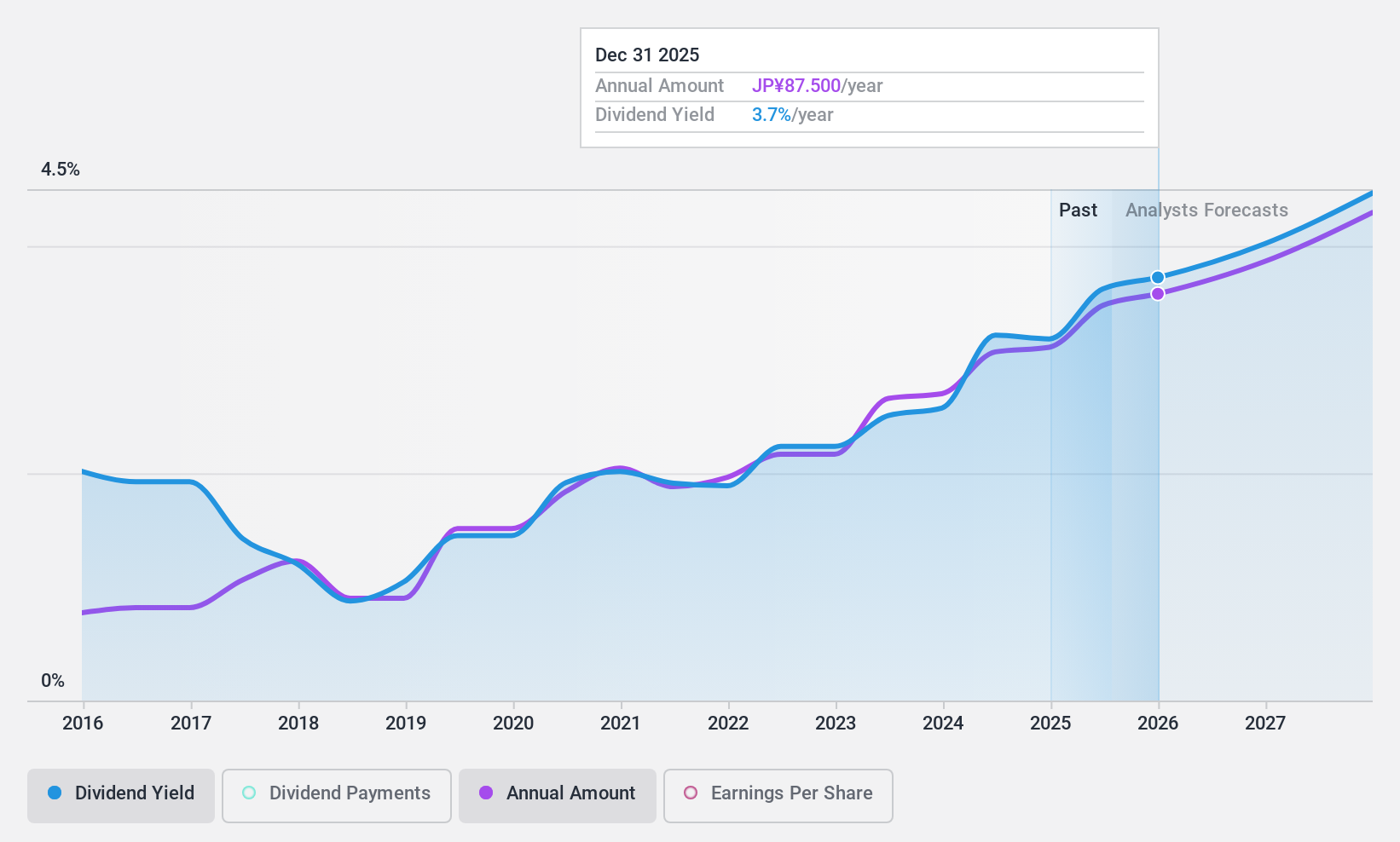Click the Annual Amount tooltip row label
Image resolution: width=1400 pixels, height=842 pixels.
[x=659, y=86]
